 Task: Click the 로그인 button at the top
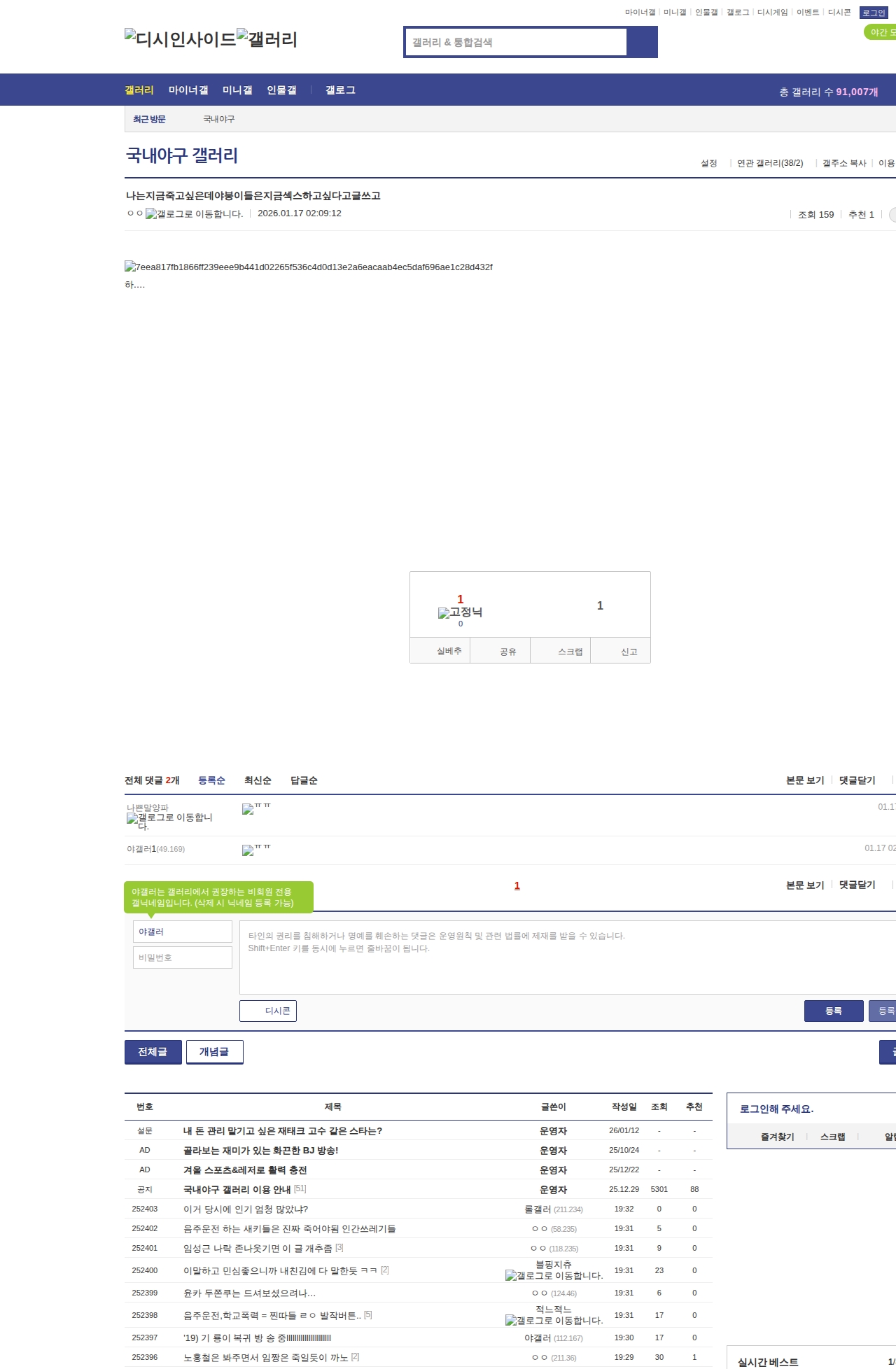click(x=874, y=13)
